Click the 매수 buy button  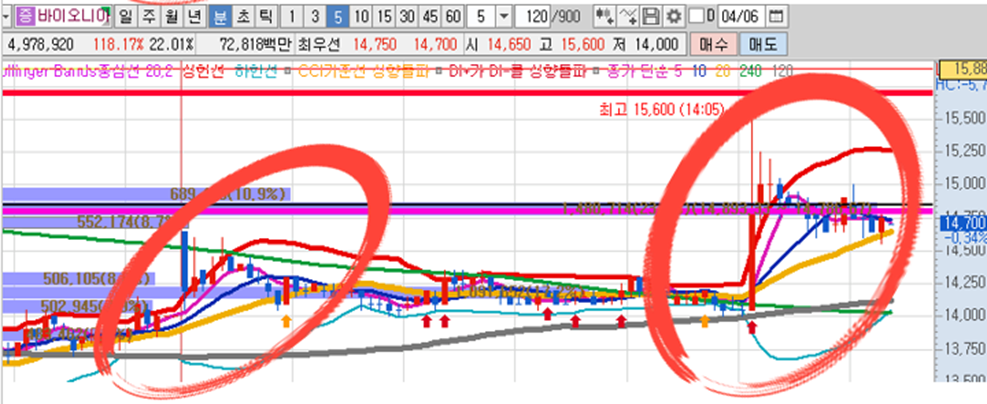712,45
